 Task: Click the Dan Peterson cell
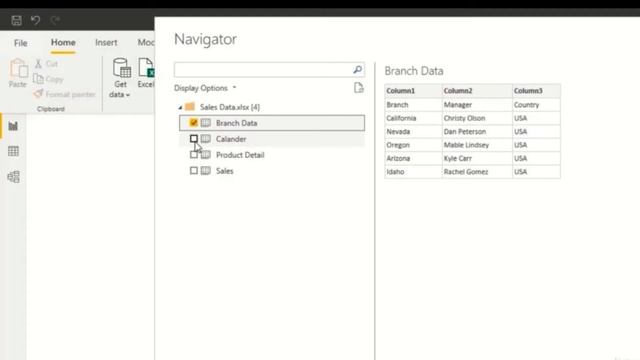pos(477,131)
